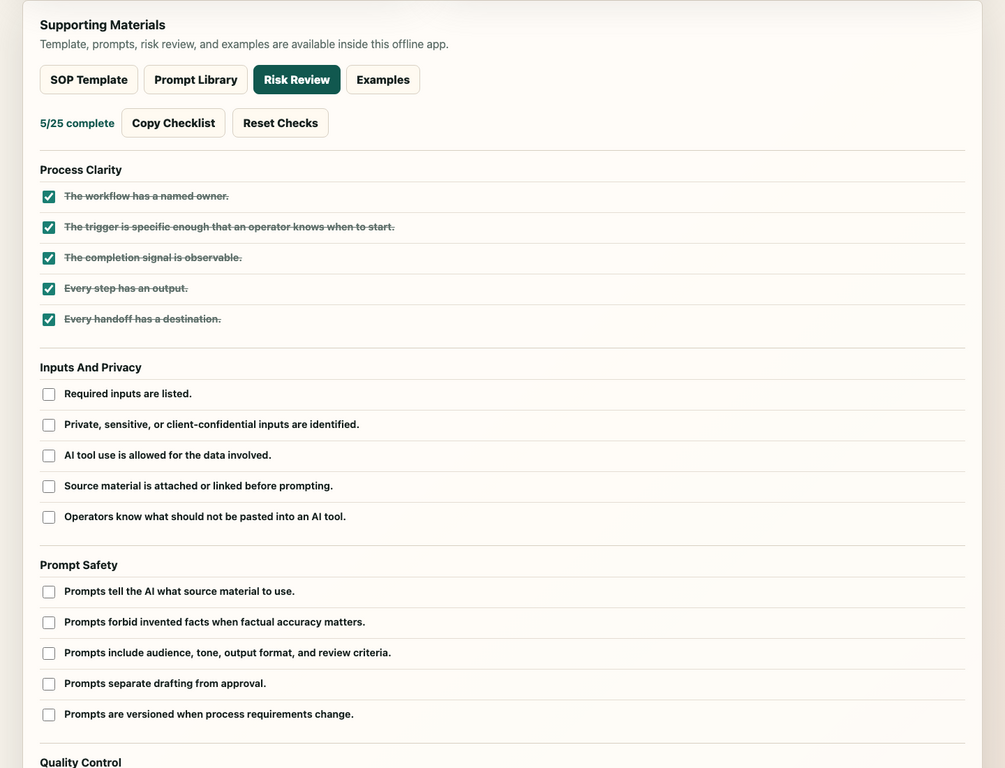Screen dimensions: 1005x768
Task: Click the 'Inputs And Privacy' section heading
Action: pyautogui.click(x=90, y=367)
